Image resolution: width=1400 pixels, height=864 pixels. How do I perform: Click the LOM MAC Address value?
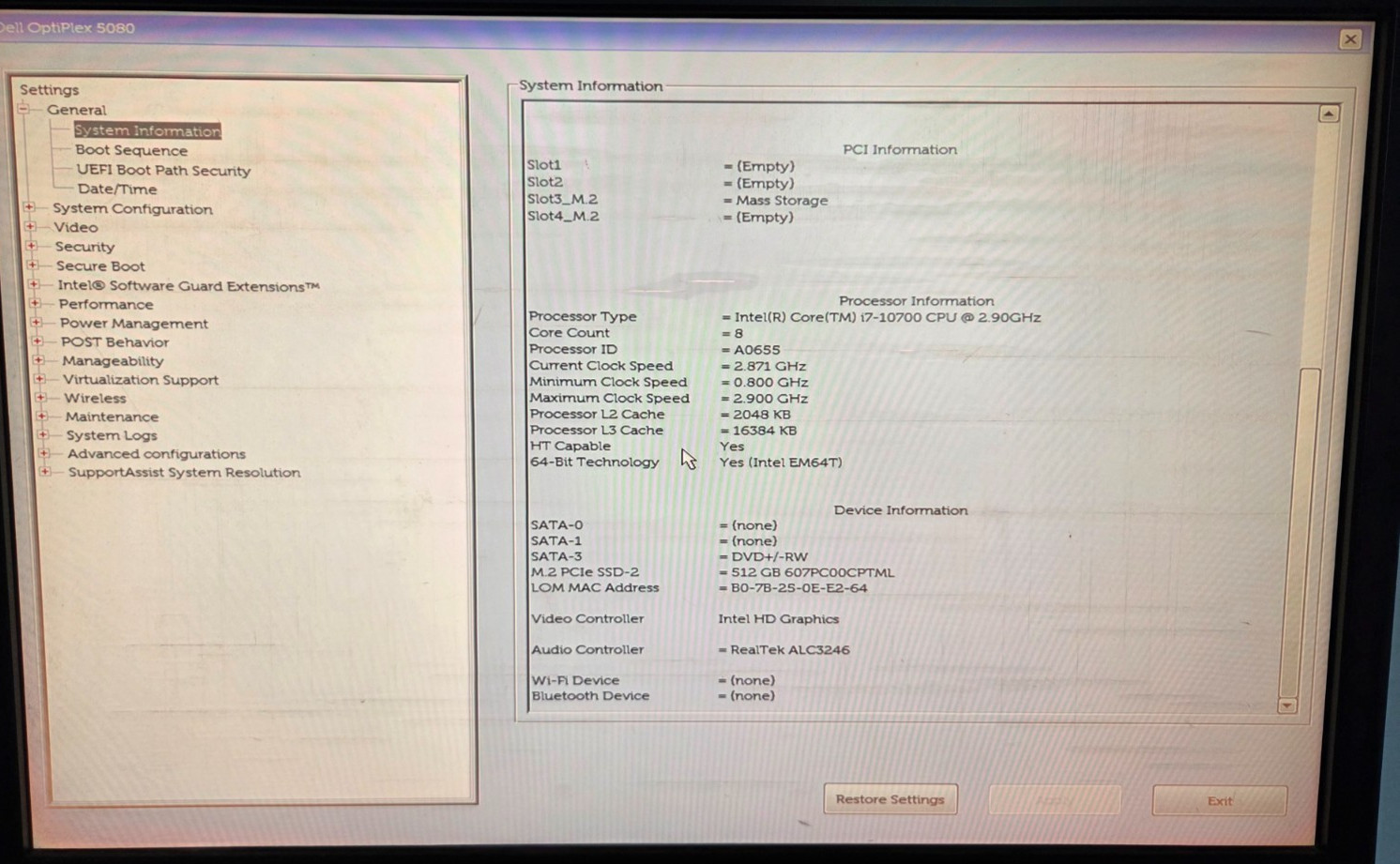tap(799, 588)
